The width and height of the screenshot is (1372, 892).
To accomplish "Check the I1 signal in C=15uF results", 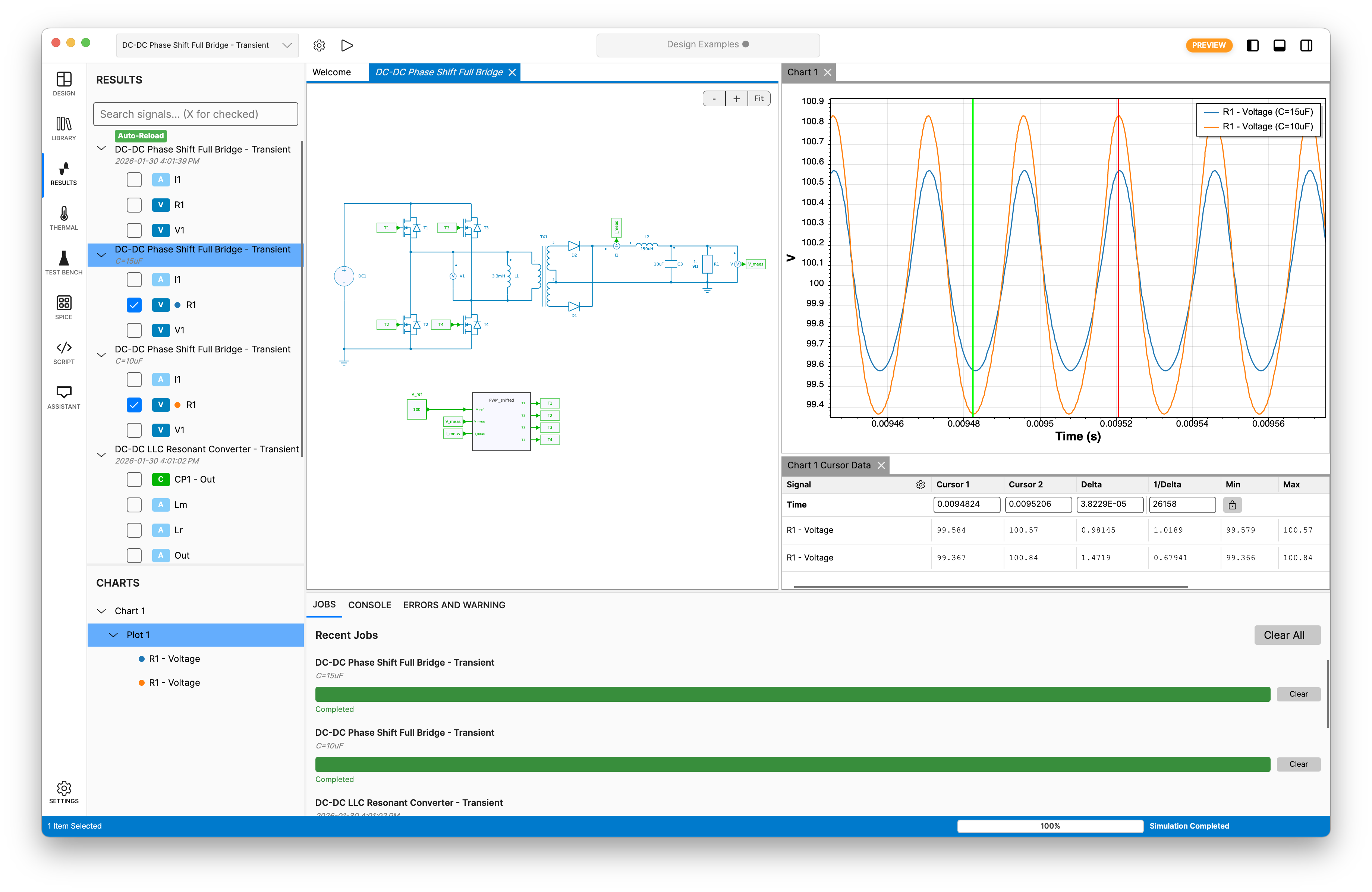I will click(x=134, y=279).
